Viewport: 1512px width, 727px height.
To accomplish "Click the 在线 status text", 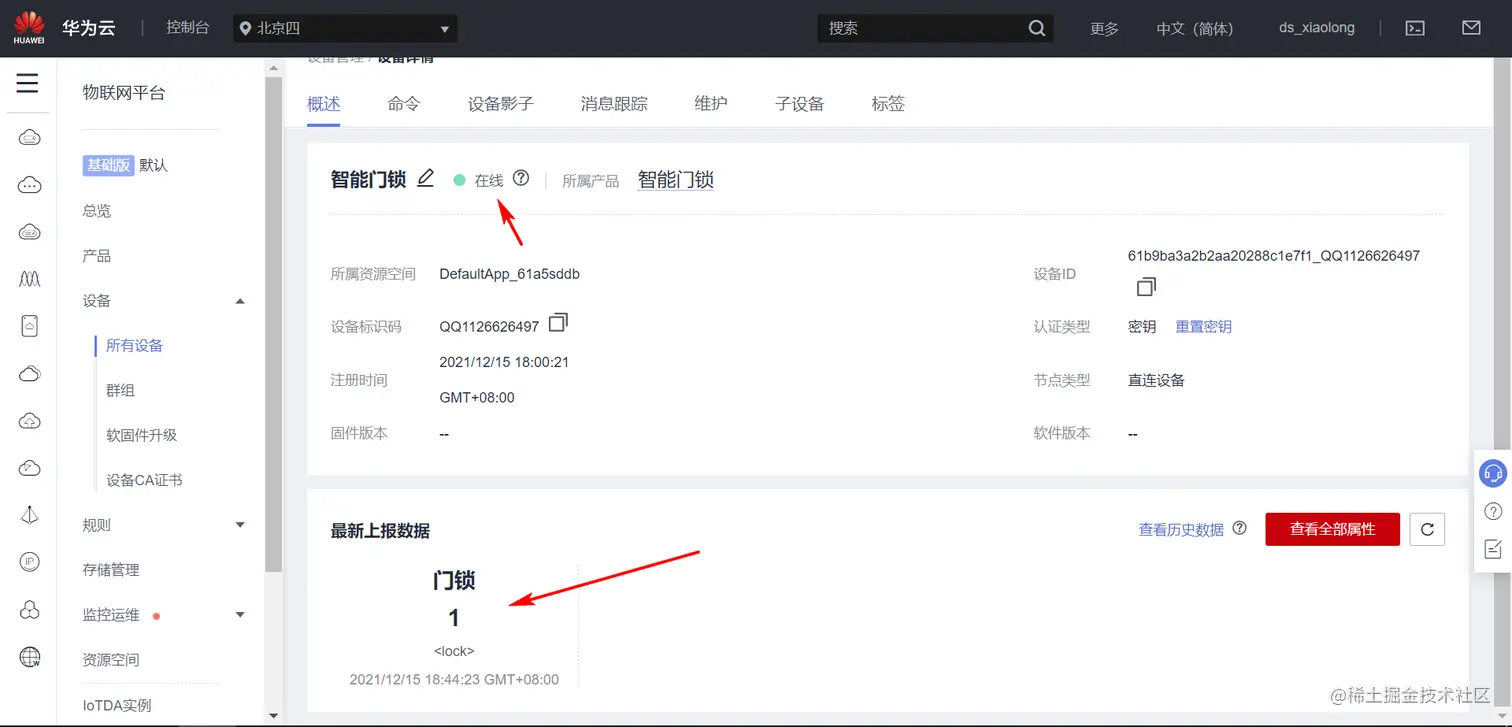I will (489, 180).
